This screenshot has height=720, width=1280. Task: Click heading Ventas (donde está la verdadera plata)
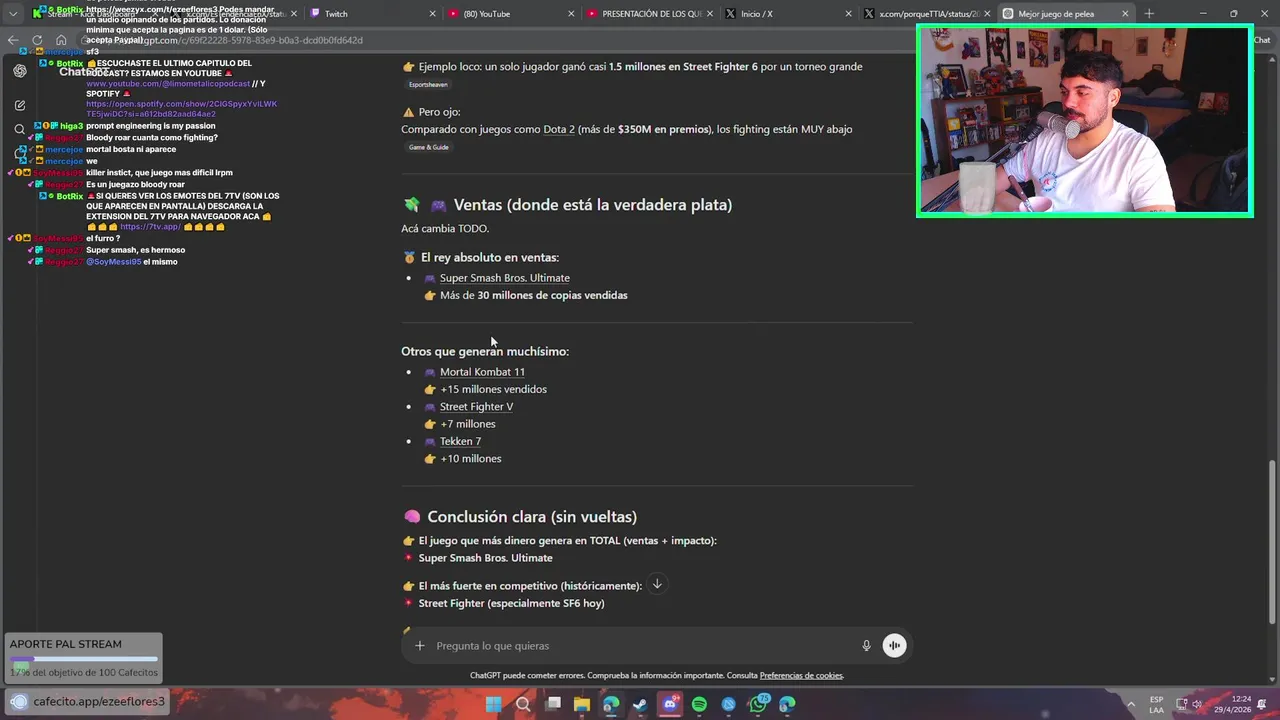(x=593, y=205)
